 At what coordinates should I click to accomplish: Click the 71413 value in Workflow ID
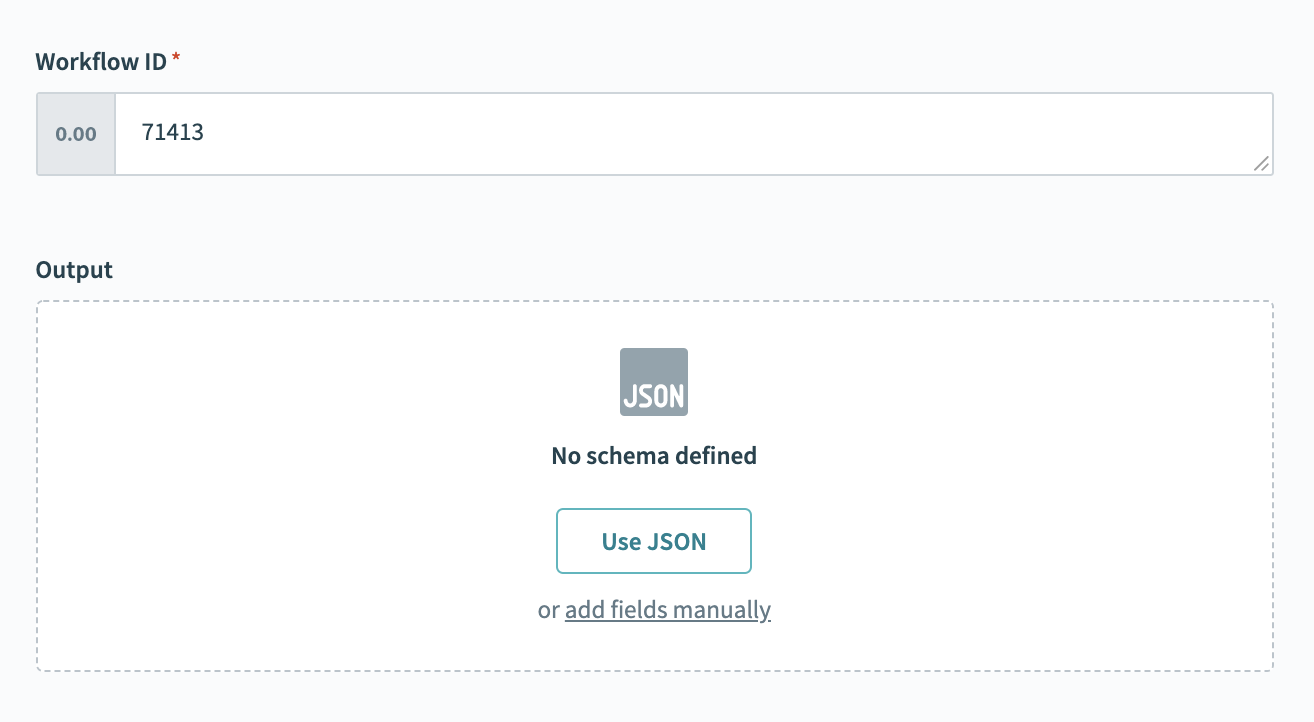(x=173, y=132)
